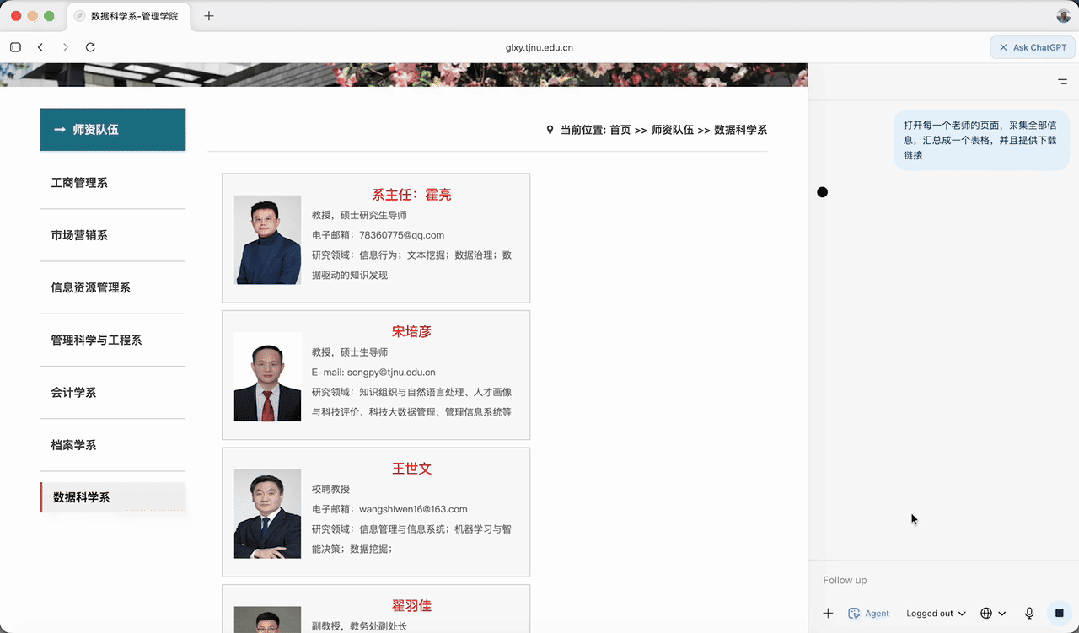The width and height of the screenshot is (1079, 633).
Task: Click 霍亮's email 78360775@qq.com
Action: point(401,235)
